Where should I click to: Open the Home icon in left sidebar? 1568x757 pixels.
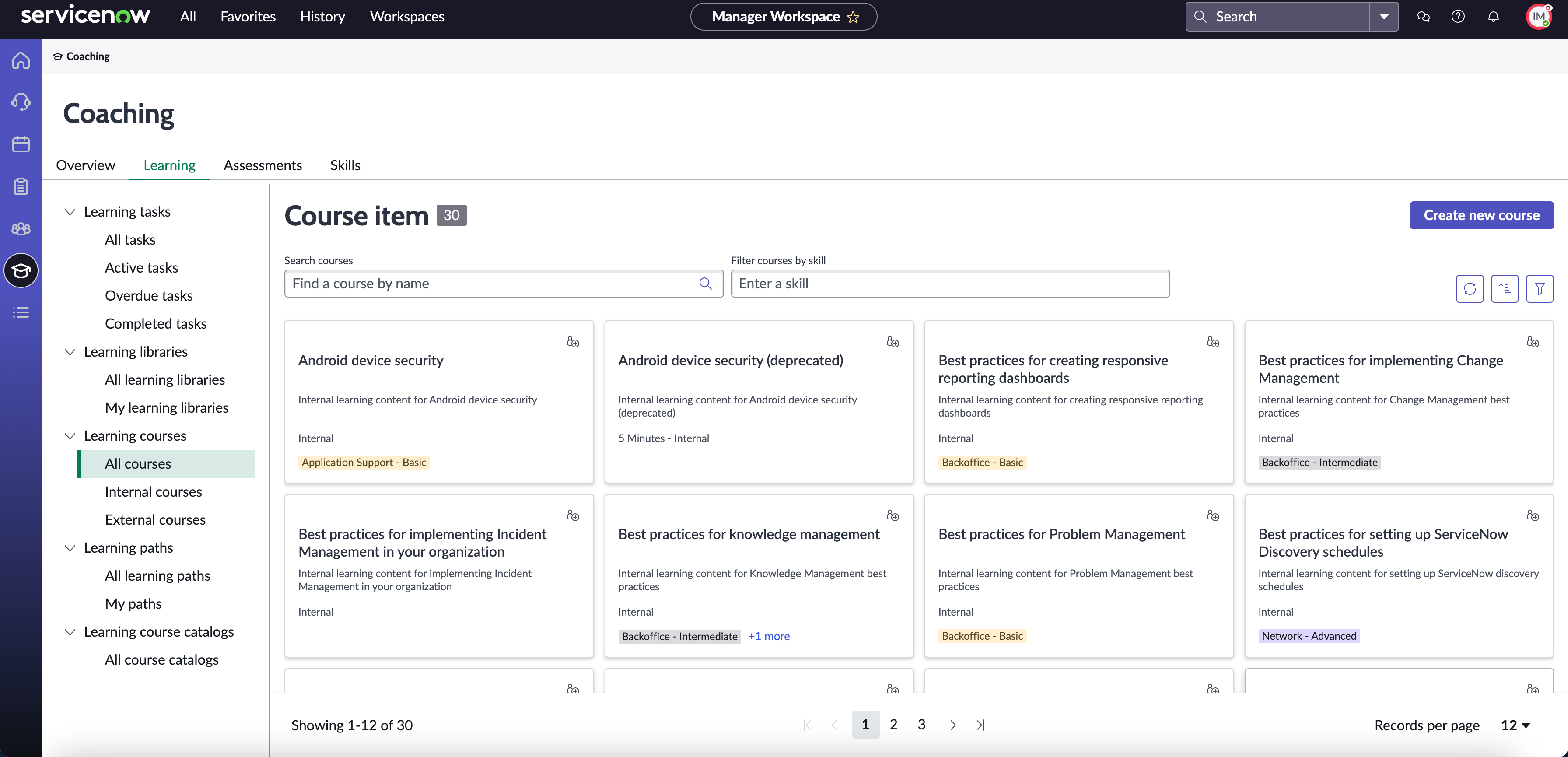[x=21, y=60]
